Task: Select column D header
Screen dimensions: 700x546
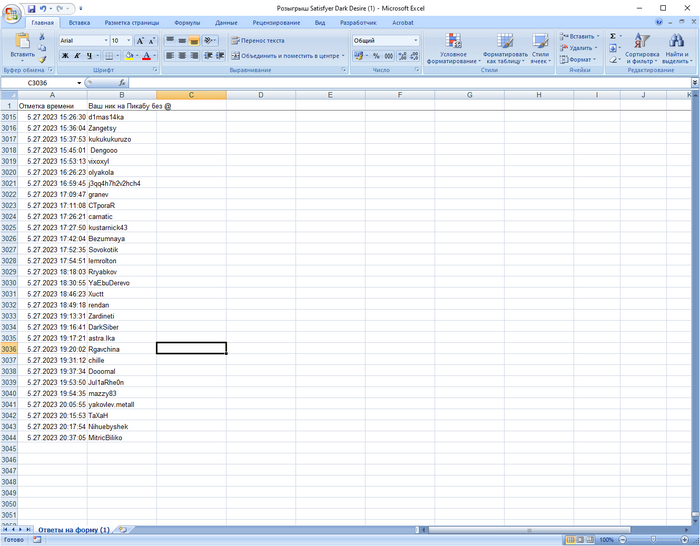Action: click(261, 95)
